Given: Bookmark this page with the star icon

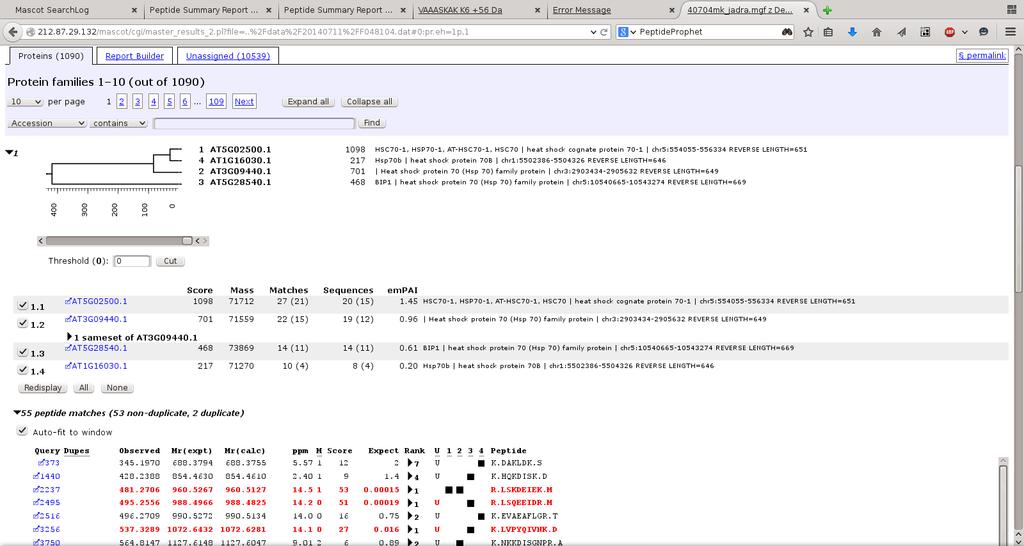Looking at the screenshot, I should pos(808,32).
